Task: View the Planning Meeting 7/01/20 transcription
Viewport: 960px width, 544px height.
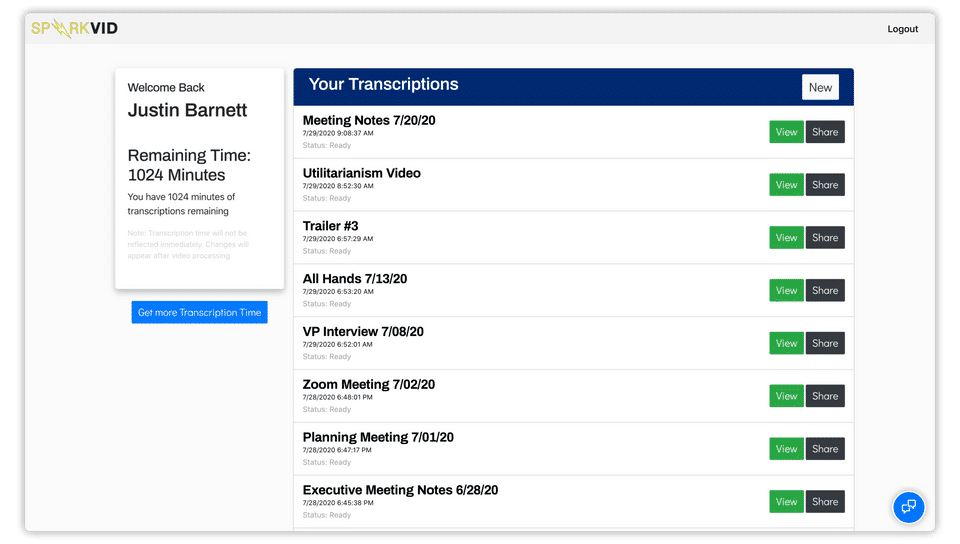Action: 786,449
